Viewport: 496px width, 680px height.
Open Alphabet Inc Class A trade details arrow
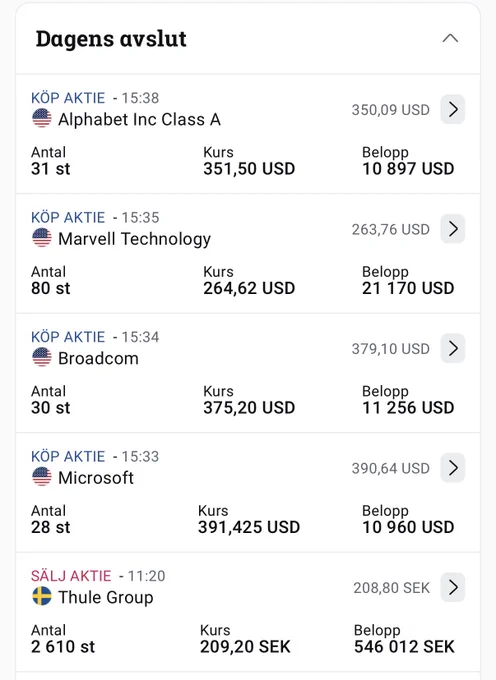(453, 109)
